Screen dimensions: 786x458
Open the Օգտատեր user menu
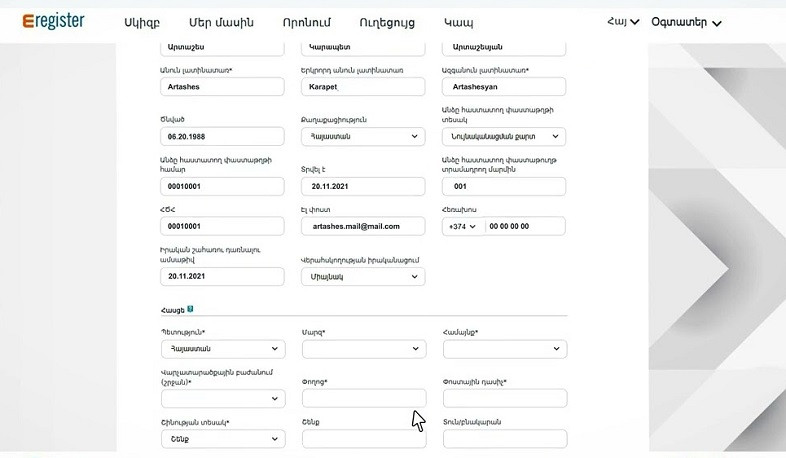686,22
